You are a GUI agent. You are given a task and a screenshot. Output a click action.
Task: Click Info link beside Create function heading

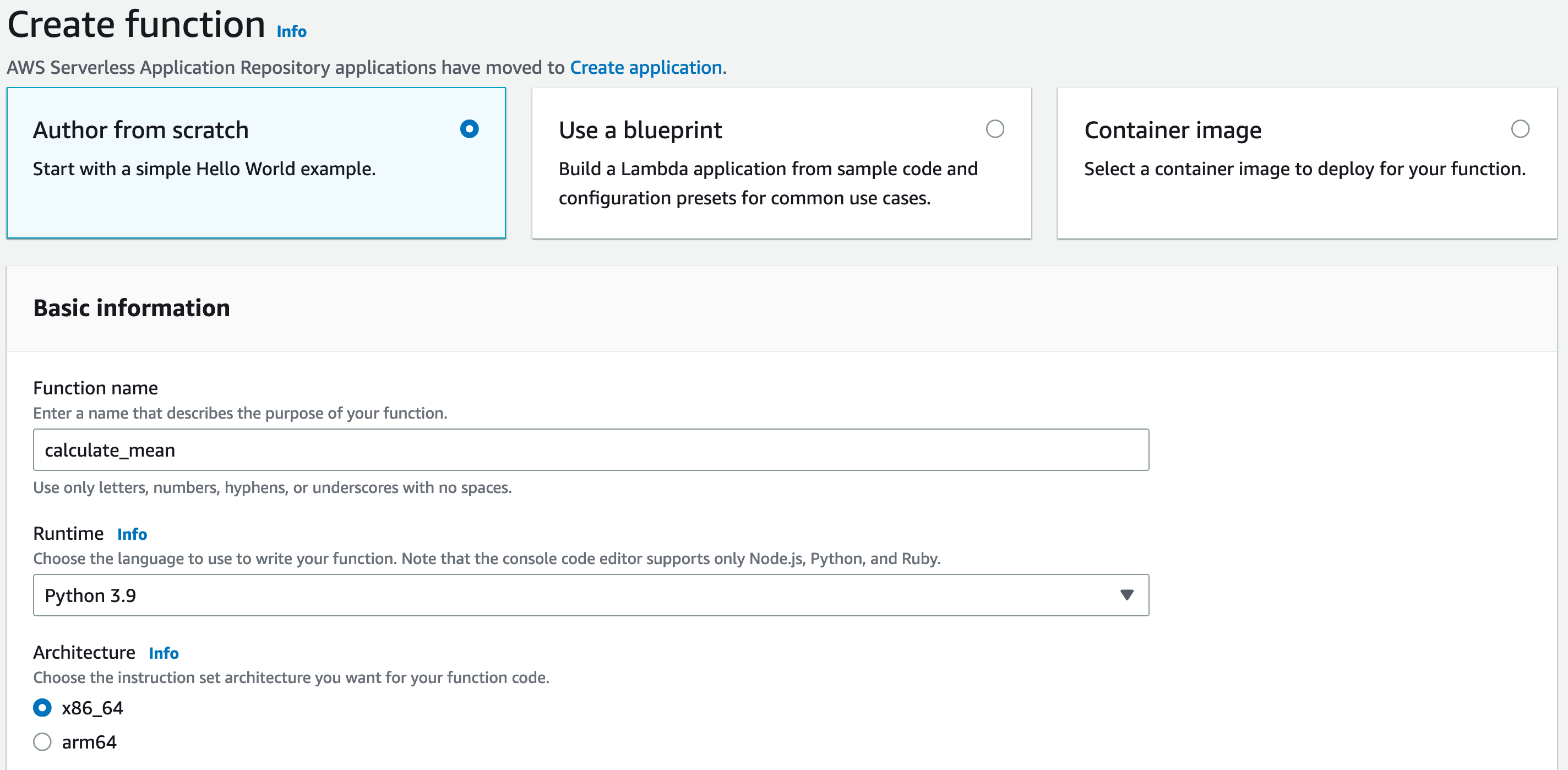pyautogui.click(x=292, y=31)
